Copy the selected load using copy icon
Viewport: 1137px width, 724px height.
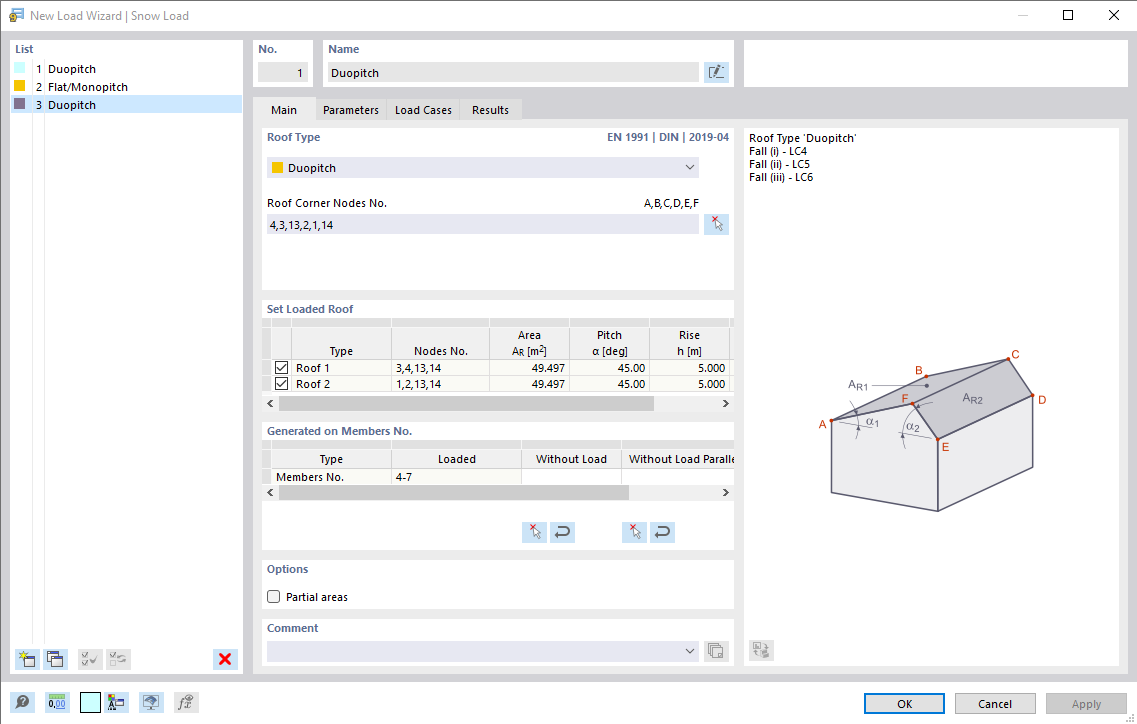55,659
